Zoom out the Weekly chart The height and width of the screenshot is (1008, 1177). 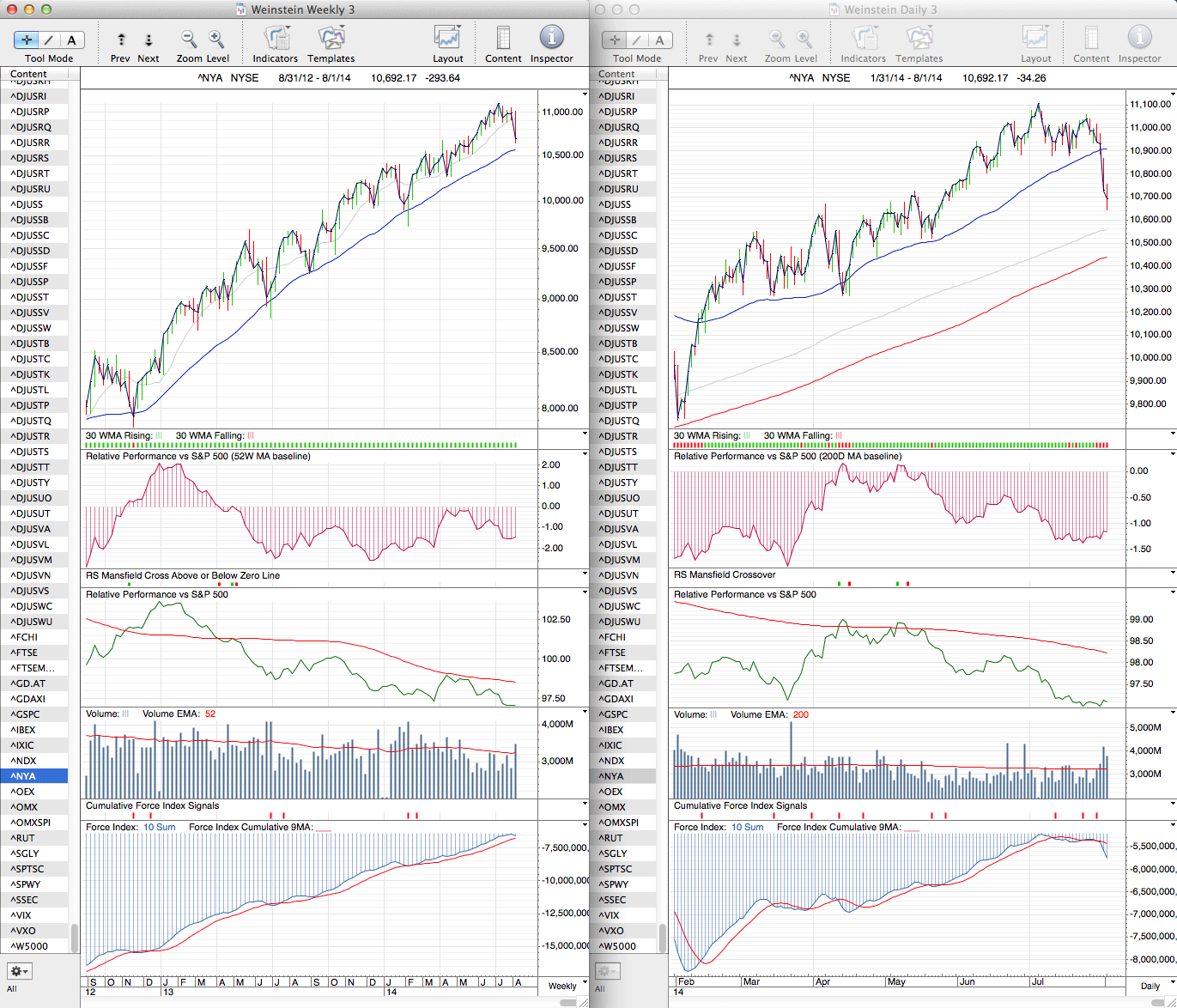(189, 39)
